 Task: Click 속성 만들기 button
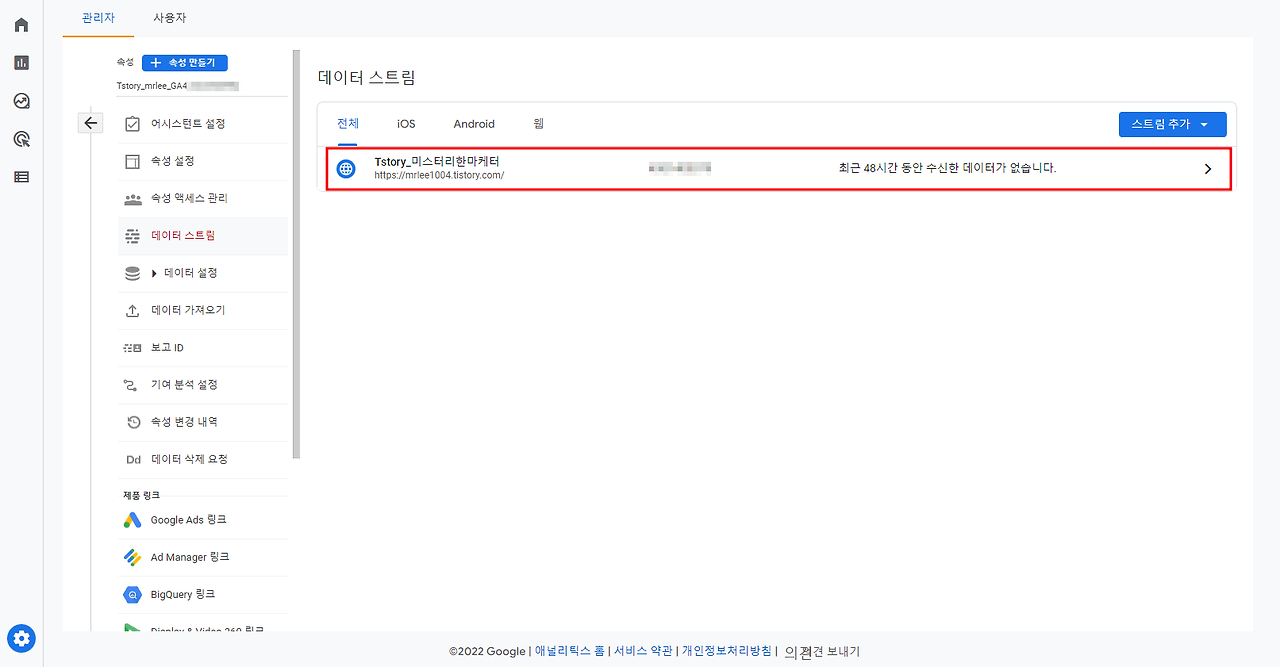point(185,63)
